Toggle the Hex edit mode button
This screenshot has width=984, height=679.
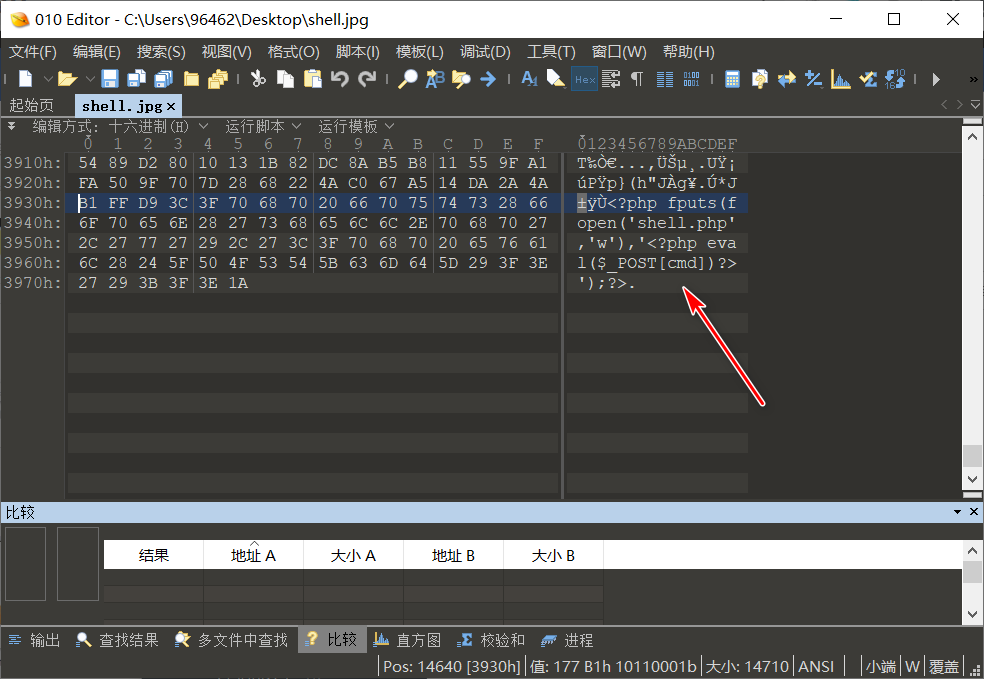584,79
